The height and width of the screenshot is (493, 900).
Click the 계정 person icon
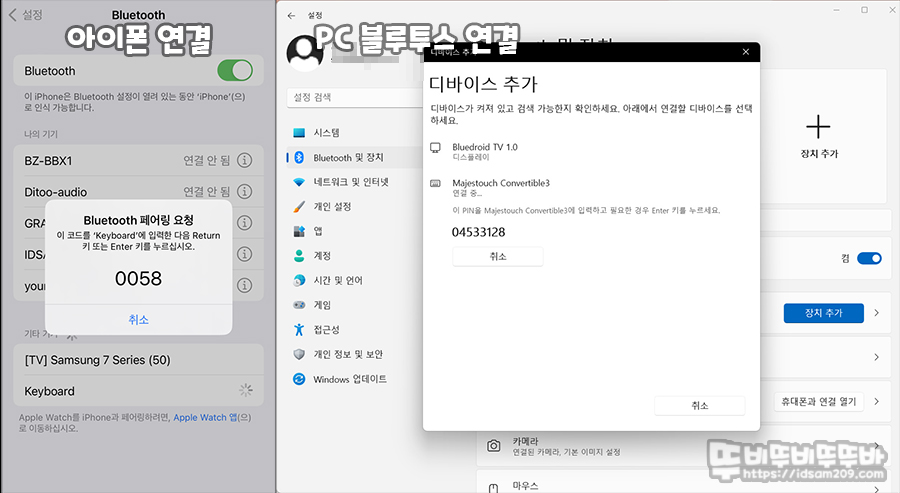[x=299, y=256]
